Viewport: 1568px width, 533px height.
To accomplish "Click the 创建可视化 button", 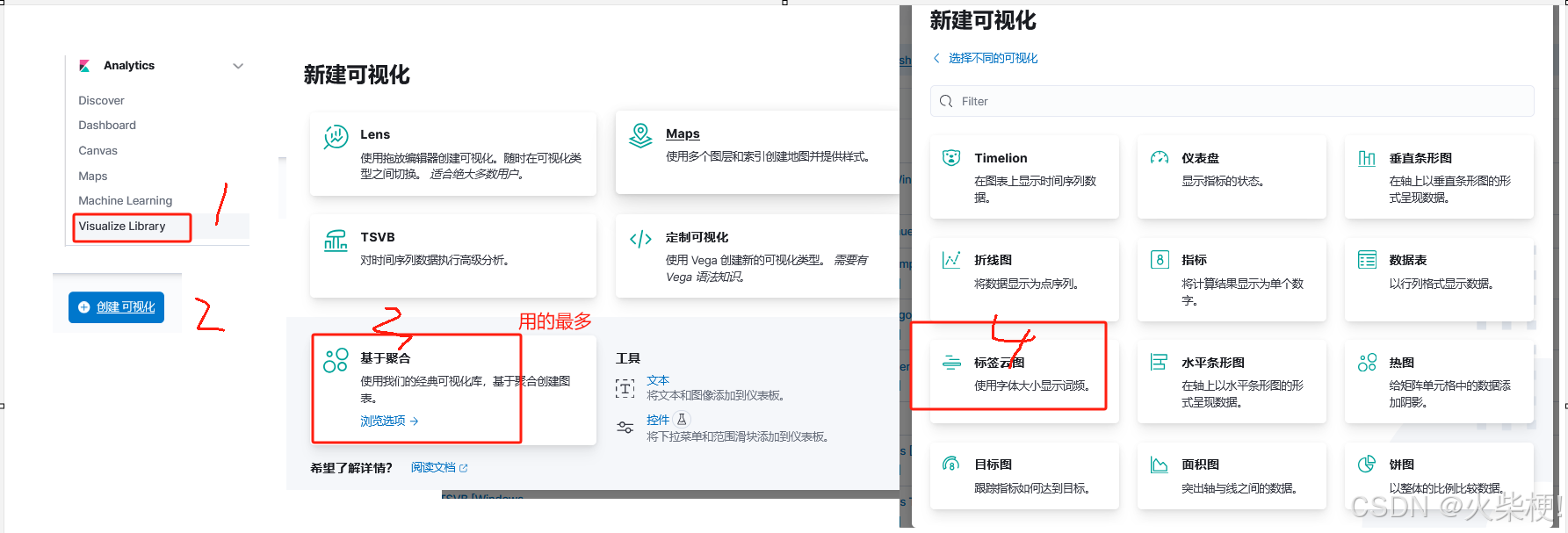I will pyautogui.click(x=116, y=307).
